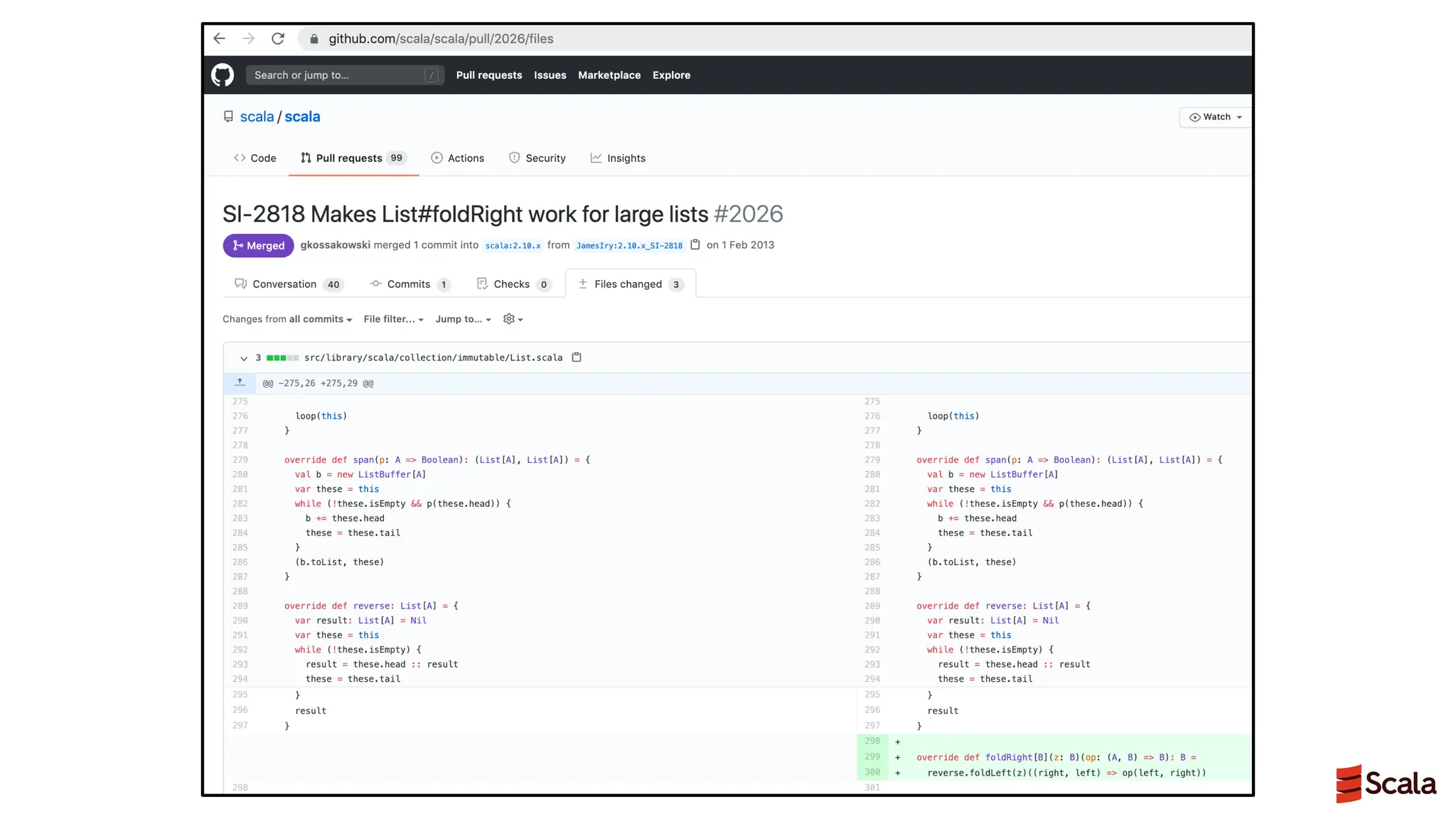Image resolution: width=1456 pixels, height=819 pixels.
Task: Open the Jump to dropdown
Action: pos(463,319)
